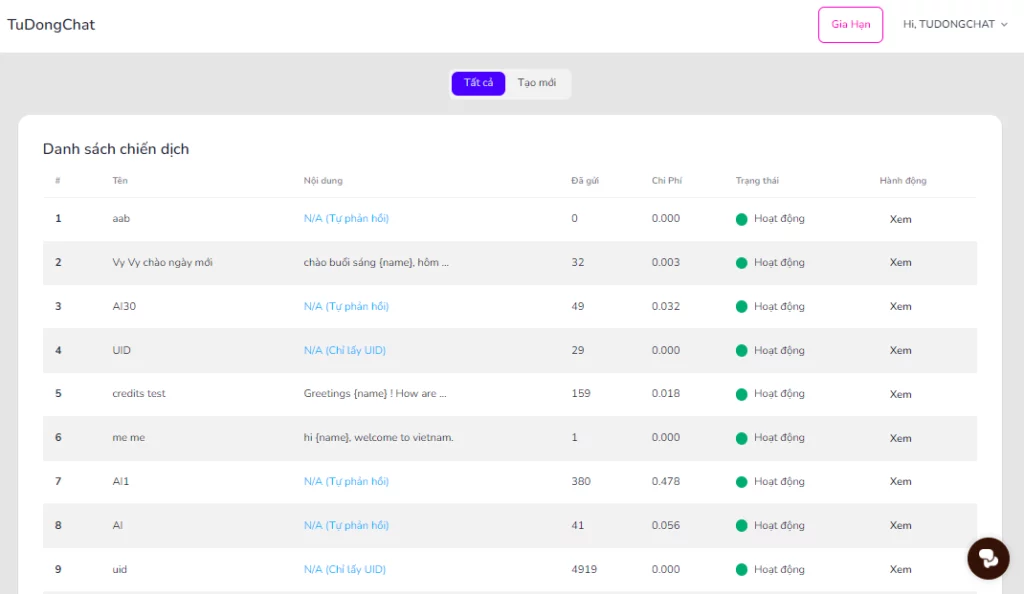Click Xem for Vy Vy chào ngày mới
Screen dimensions: 1024x594
point(900,262)
